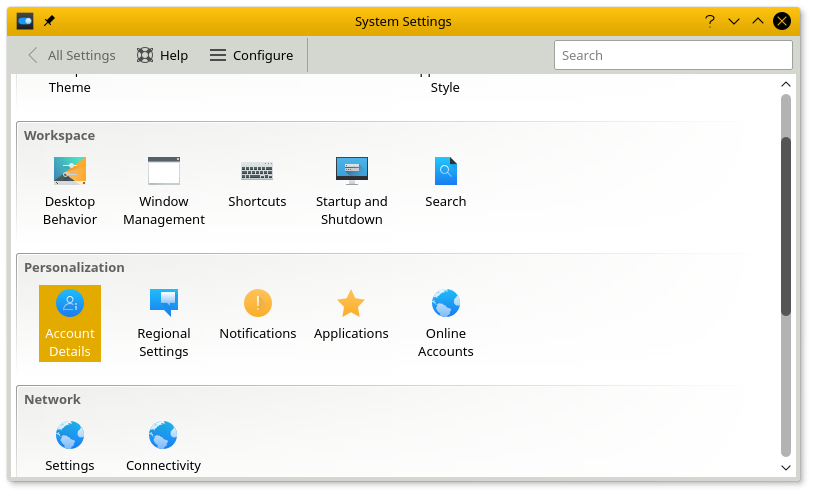The height and width of the screenshot is (494, 813).
Task: Open Notifications settings
Action: 258,315
